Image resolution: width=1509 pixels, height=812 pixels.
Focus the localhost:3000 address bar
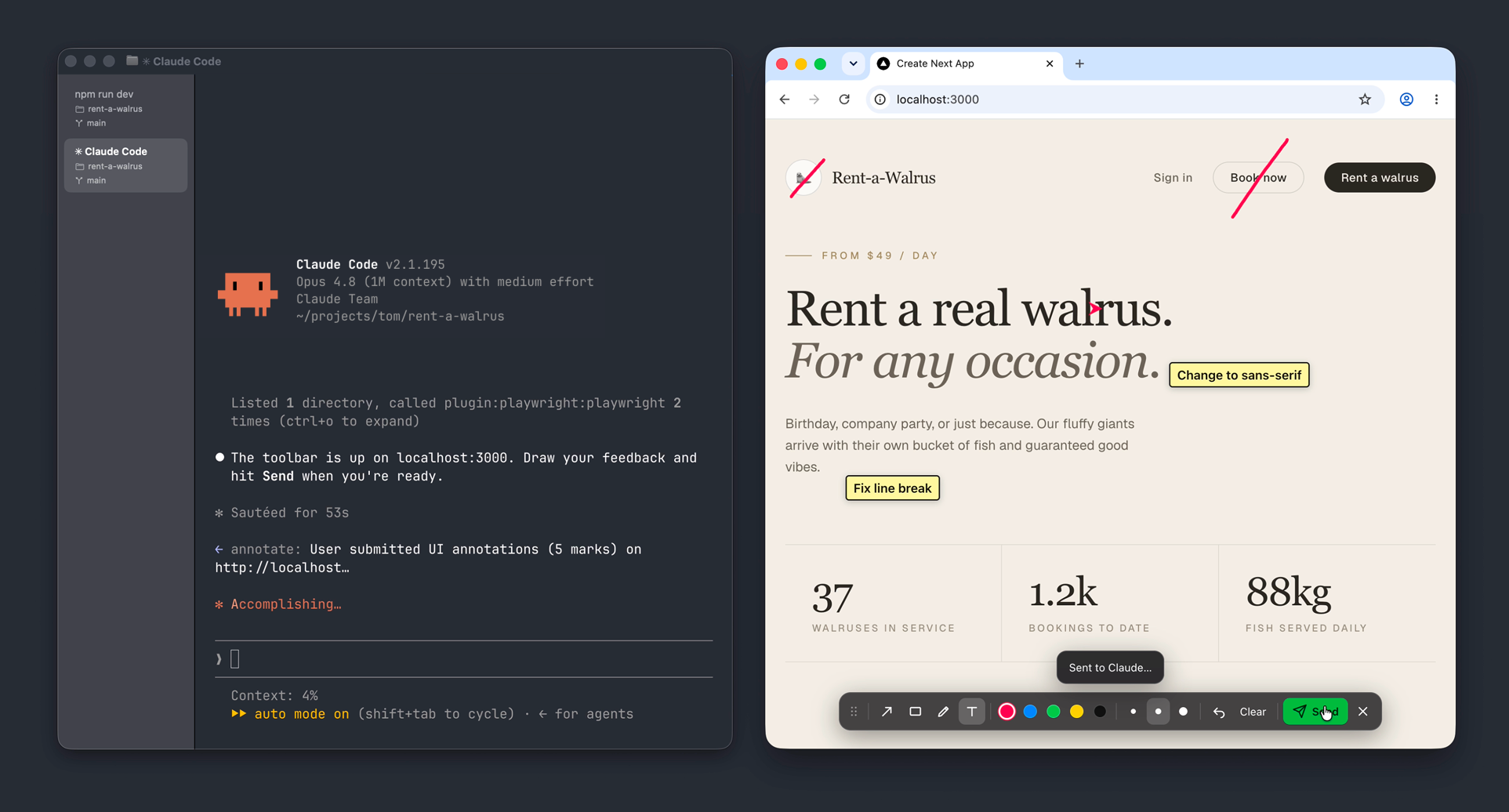click(1124, 100)
